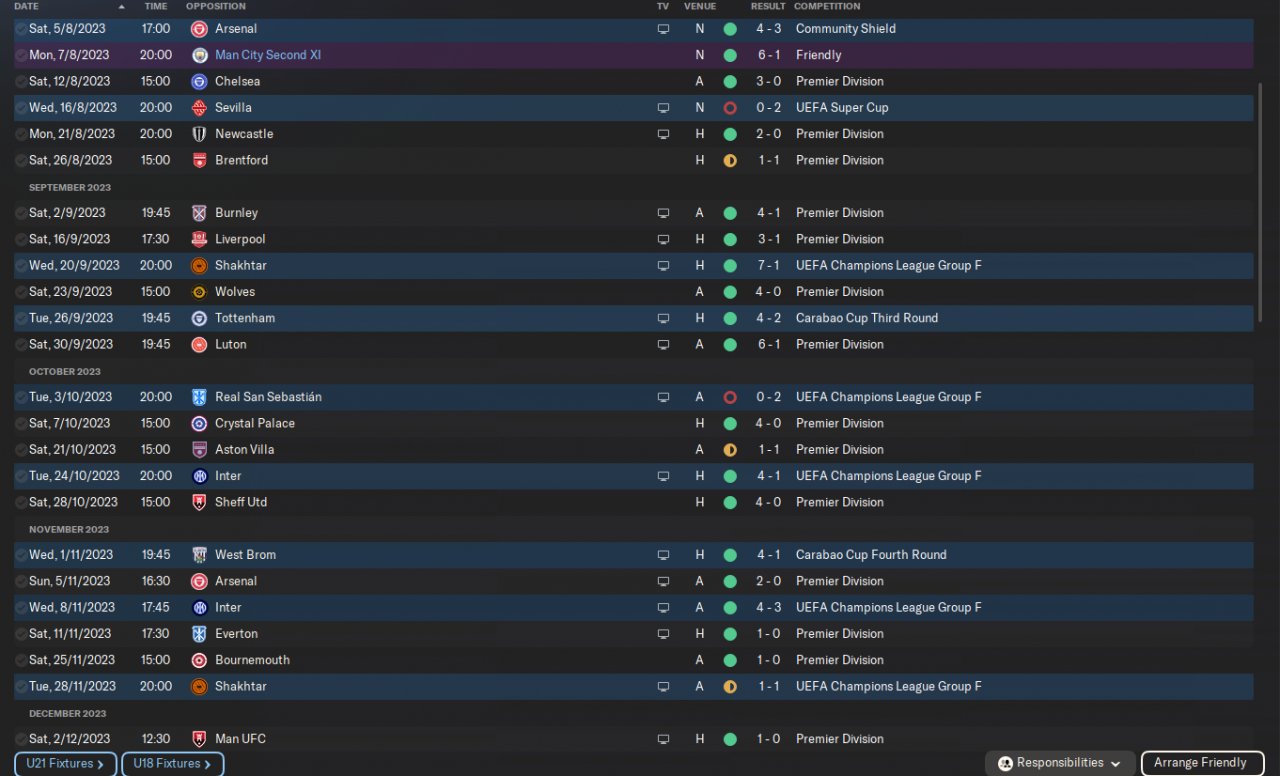Open the Responsibilities dropdown
Image resolution: width=1280 pixels, height=776 pixels.
click(x=1060, y=763)
